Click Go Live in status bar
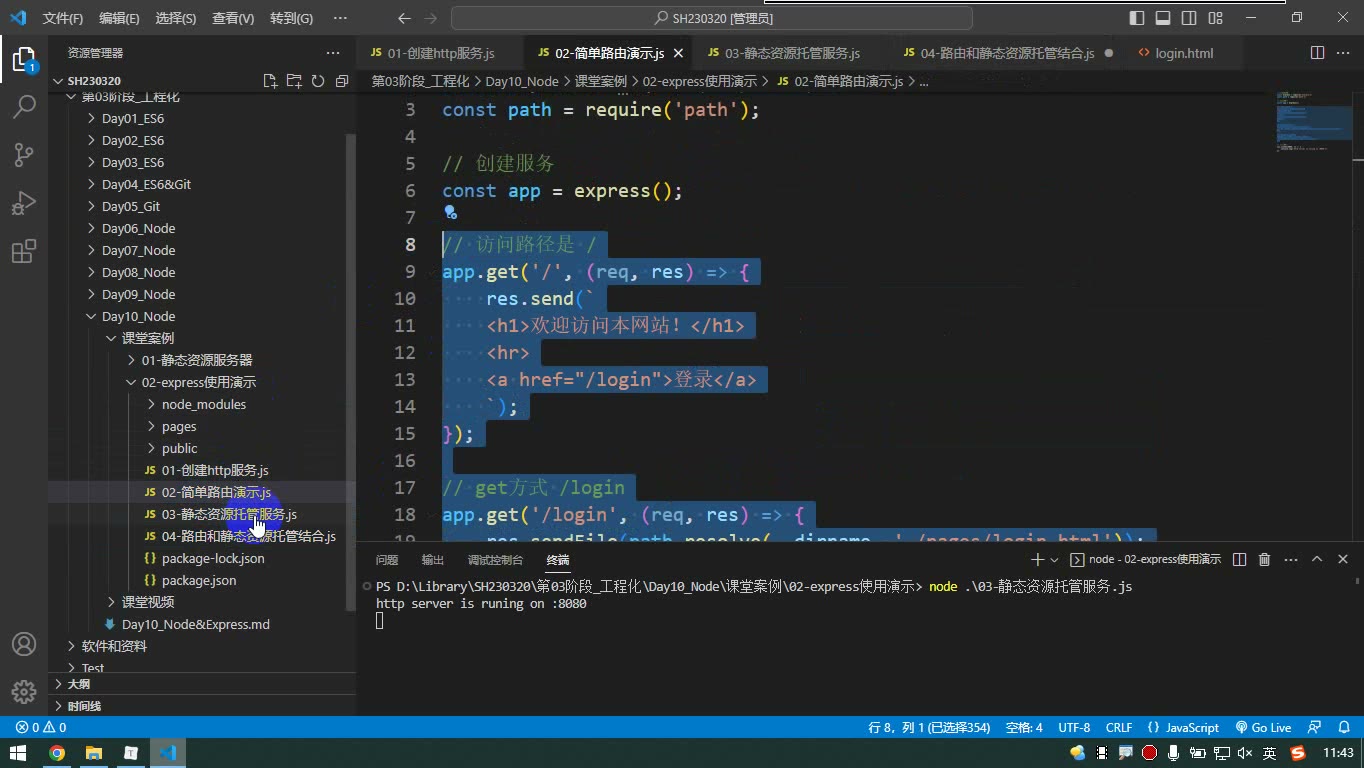The height and width of the screenshot is (768, 1364). 1264,728
